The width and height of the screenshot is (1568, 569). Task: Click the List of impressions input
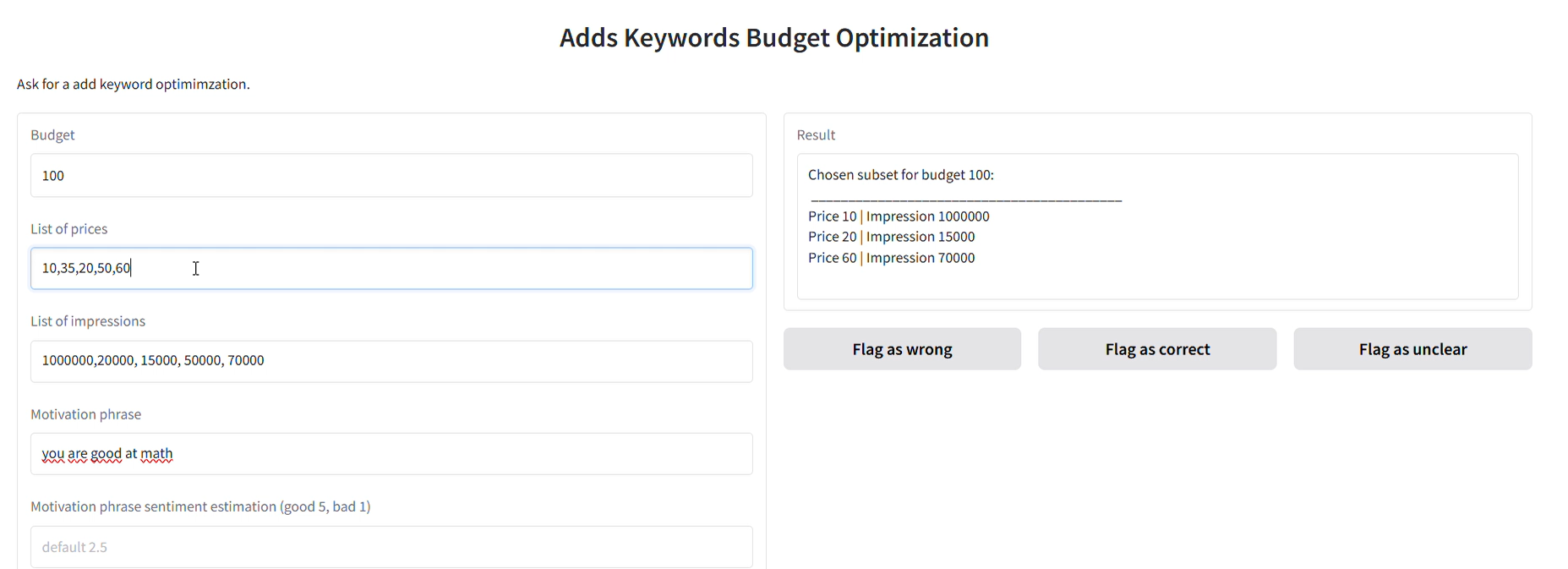click(x=391, y=361)
